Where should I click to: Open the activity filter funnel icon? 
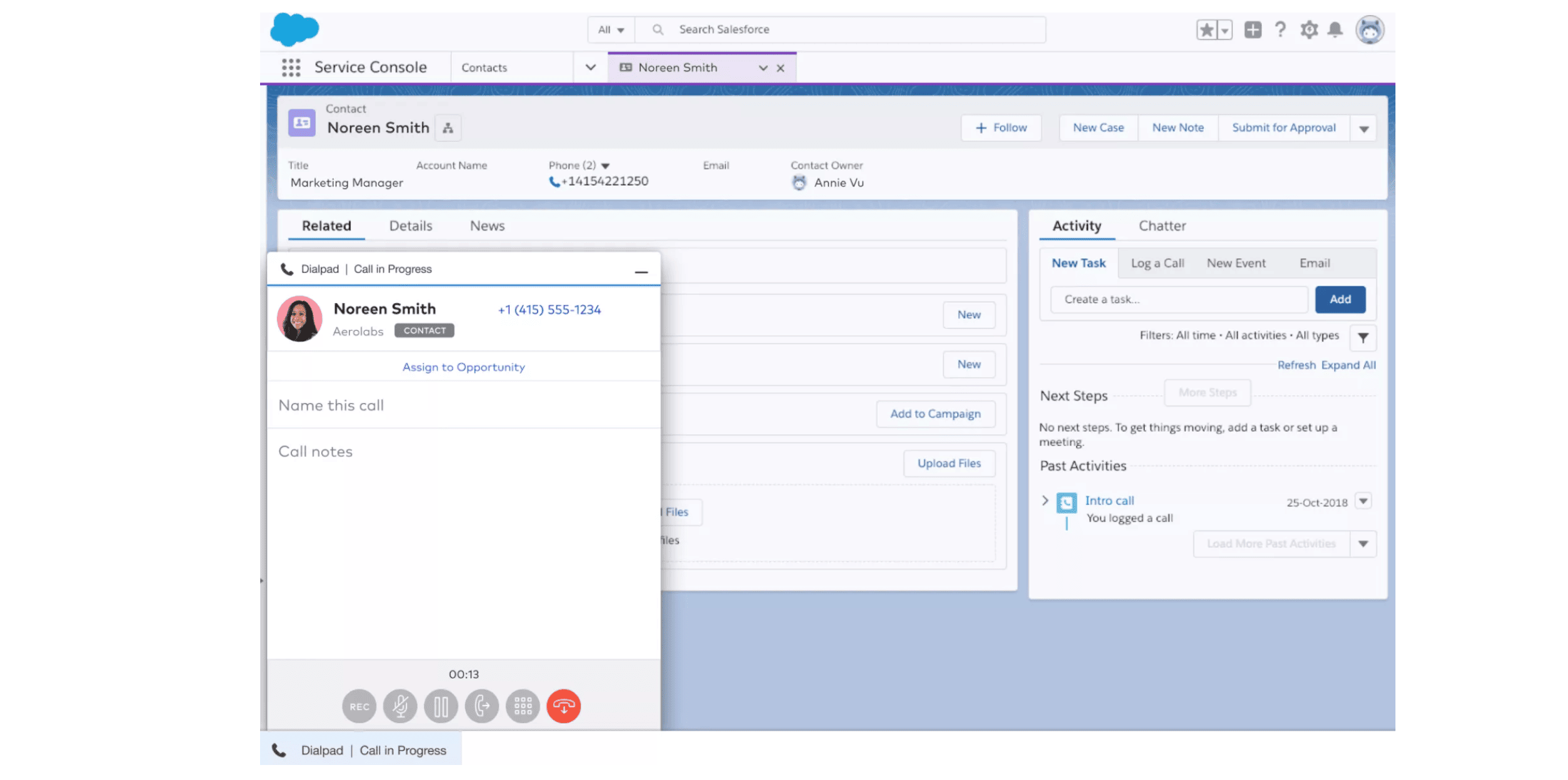tap(1363, 337)
